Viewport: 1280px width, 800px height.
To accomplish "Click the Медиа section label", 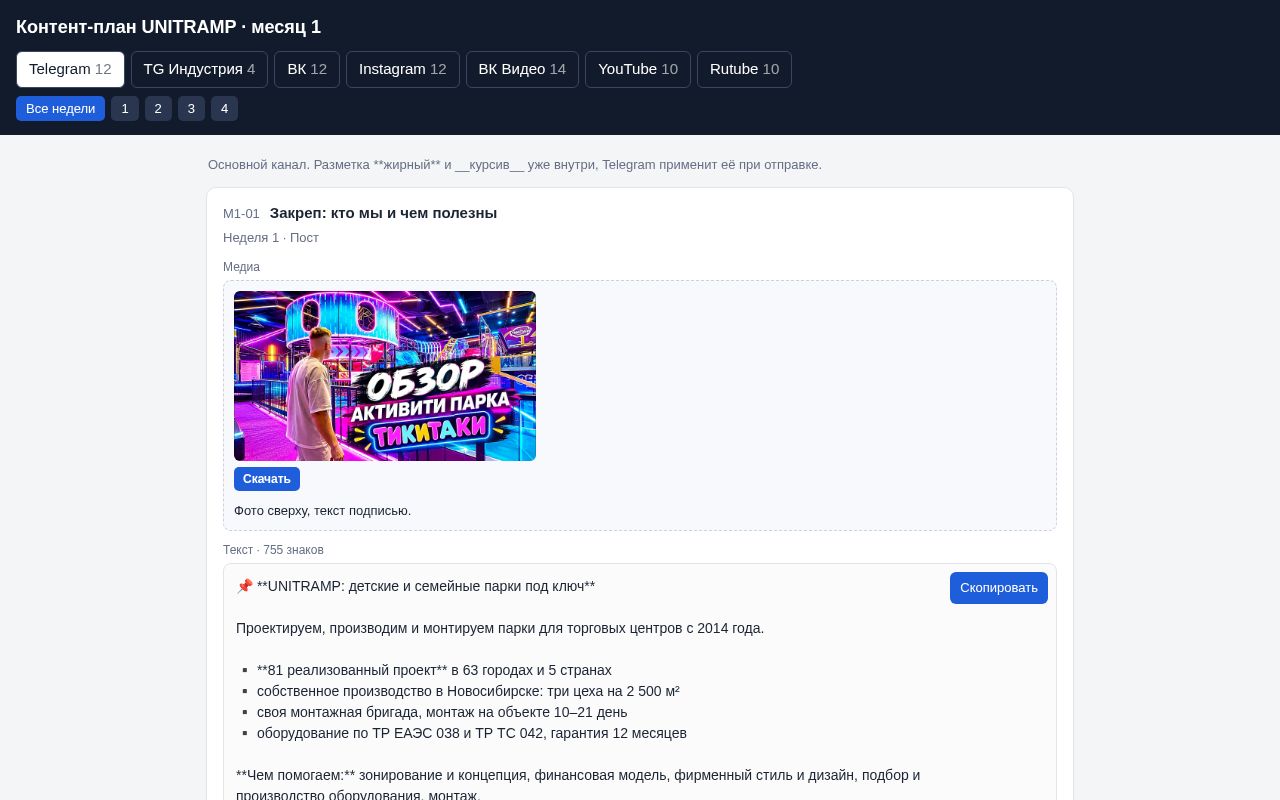I will tap(241, 267).
